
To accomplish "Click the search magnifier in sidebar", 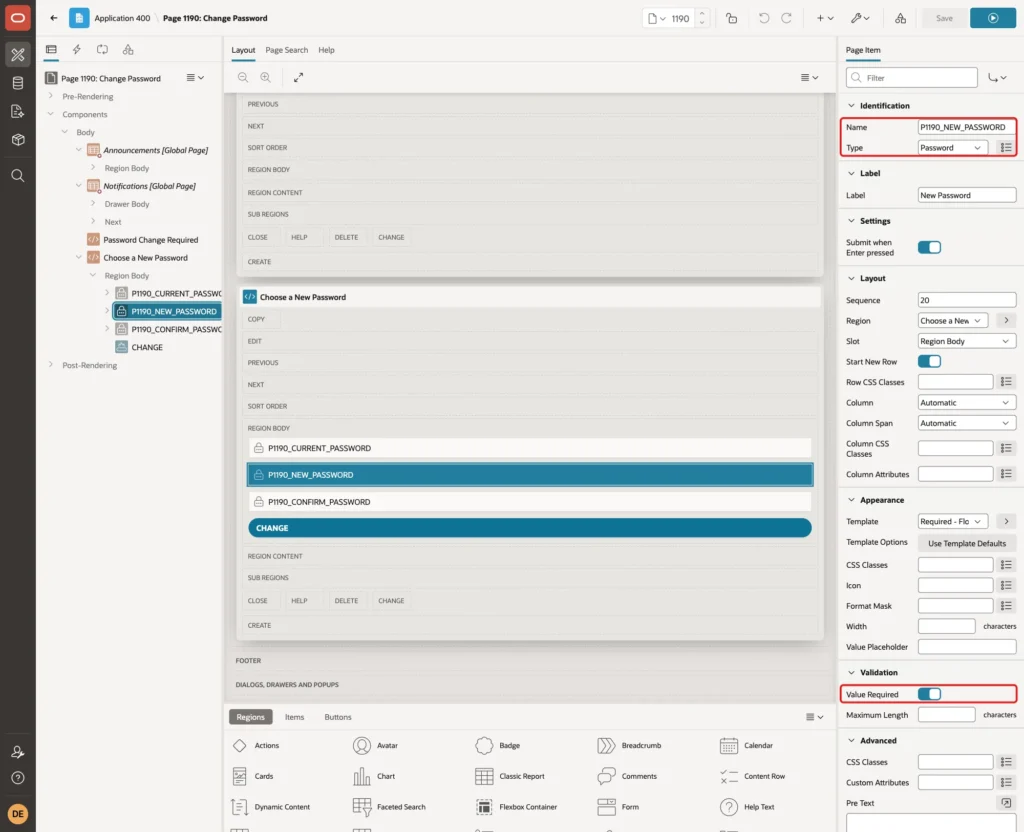I will (18, 176).
